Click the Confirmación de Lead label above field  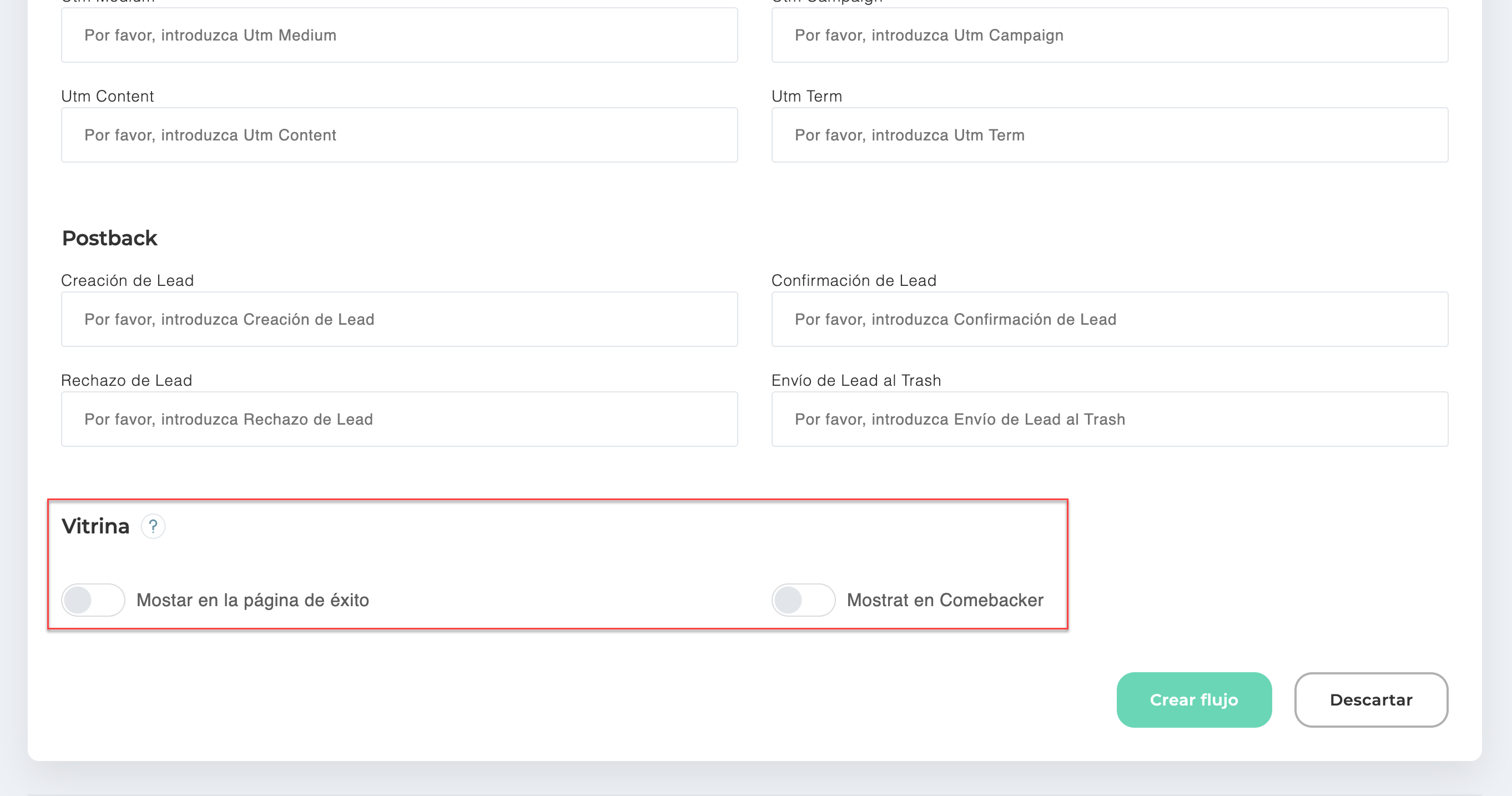coord(854,280)
